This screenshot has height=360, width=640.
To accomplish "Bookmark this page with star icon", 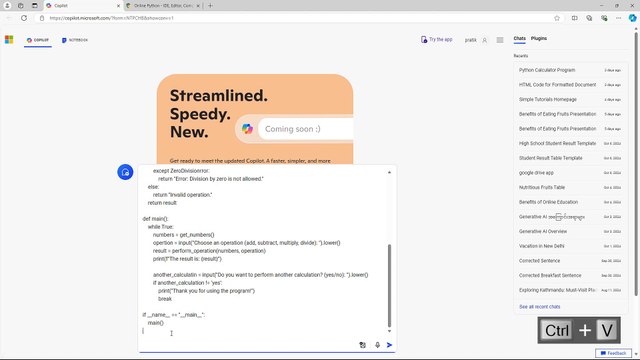I will 557,18.
